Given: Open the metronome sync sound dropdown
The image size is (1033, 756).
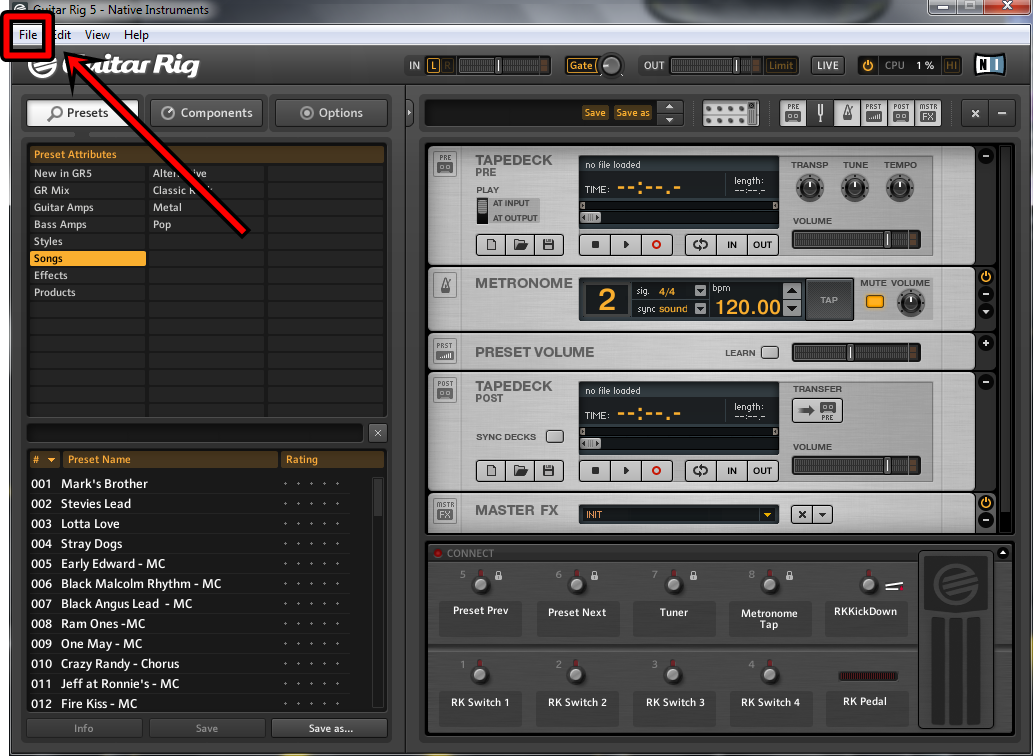Looking at the screenshot, I should pyautogui.click(x=700, y=308).
